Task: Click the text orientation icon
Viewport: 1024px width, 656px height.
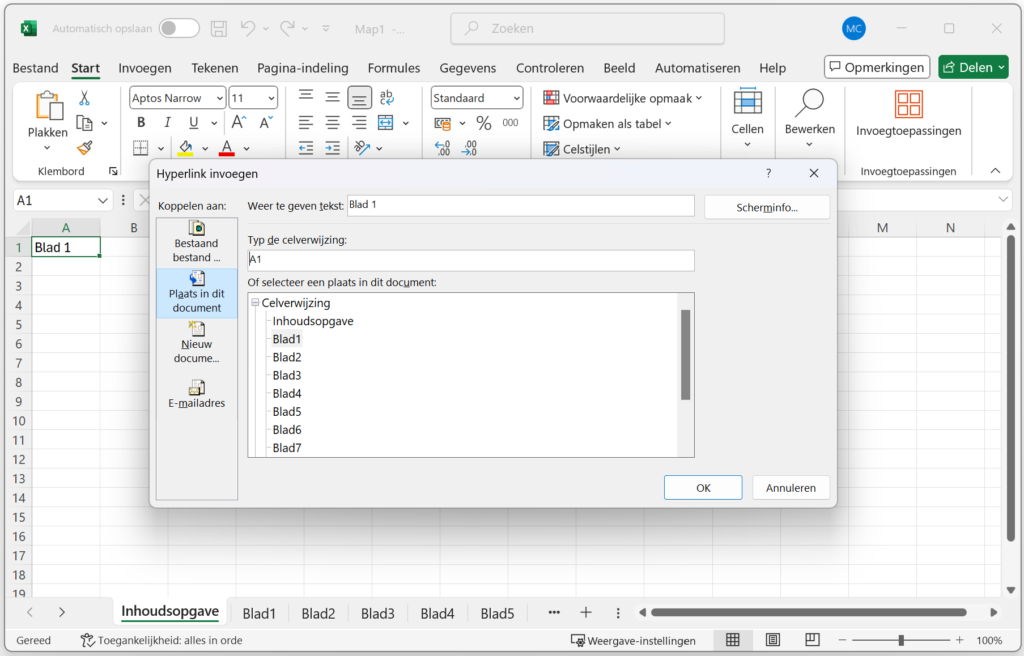Action: (362, 148)
